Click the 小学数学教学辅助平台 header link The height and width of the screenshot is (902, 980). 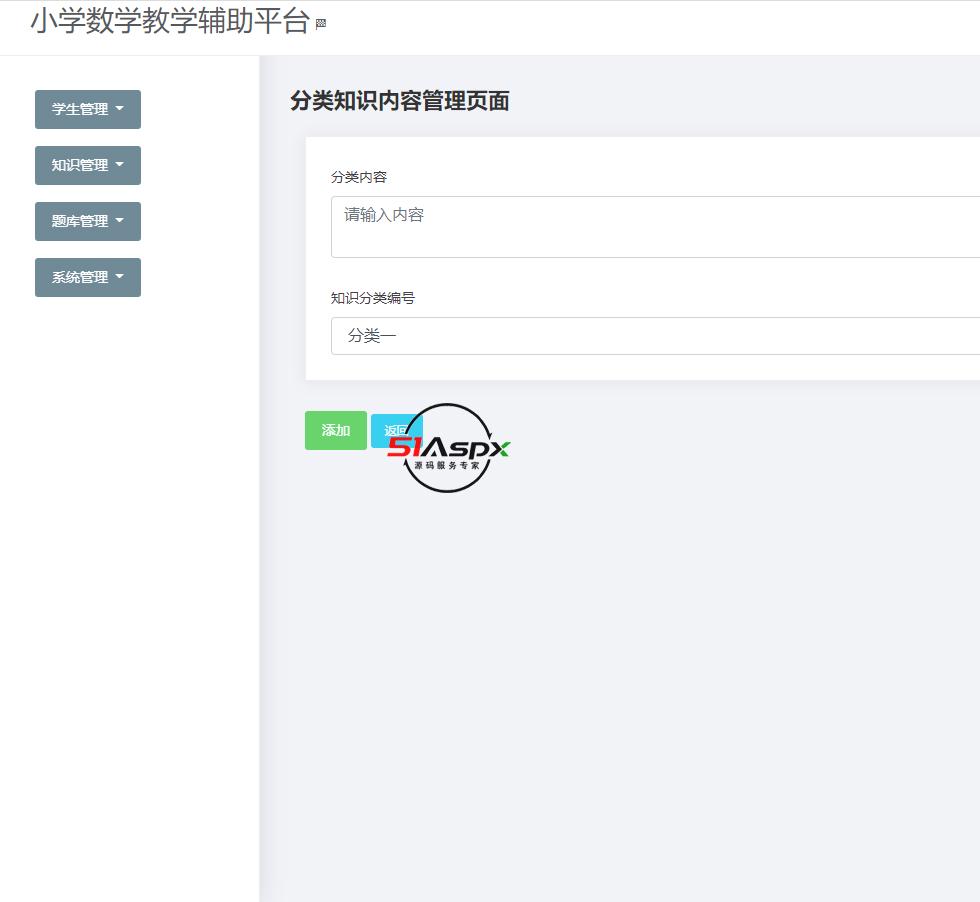pos(170,19)
